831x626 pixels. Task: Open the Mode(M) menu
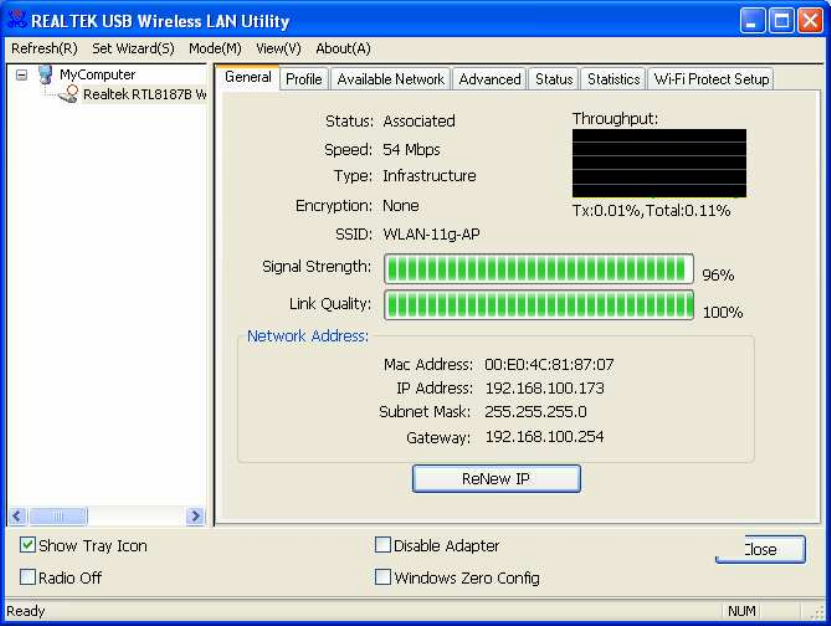215,49
